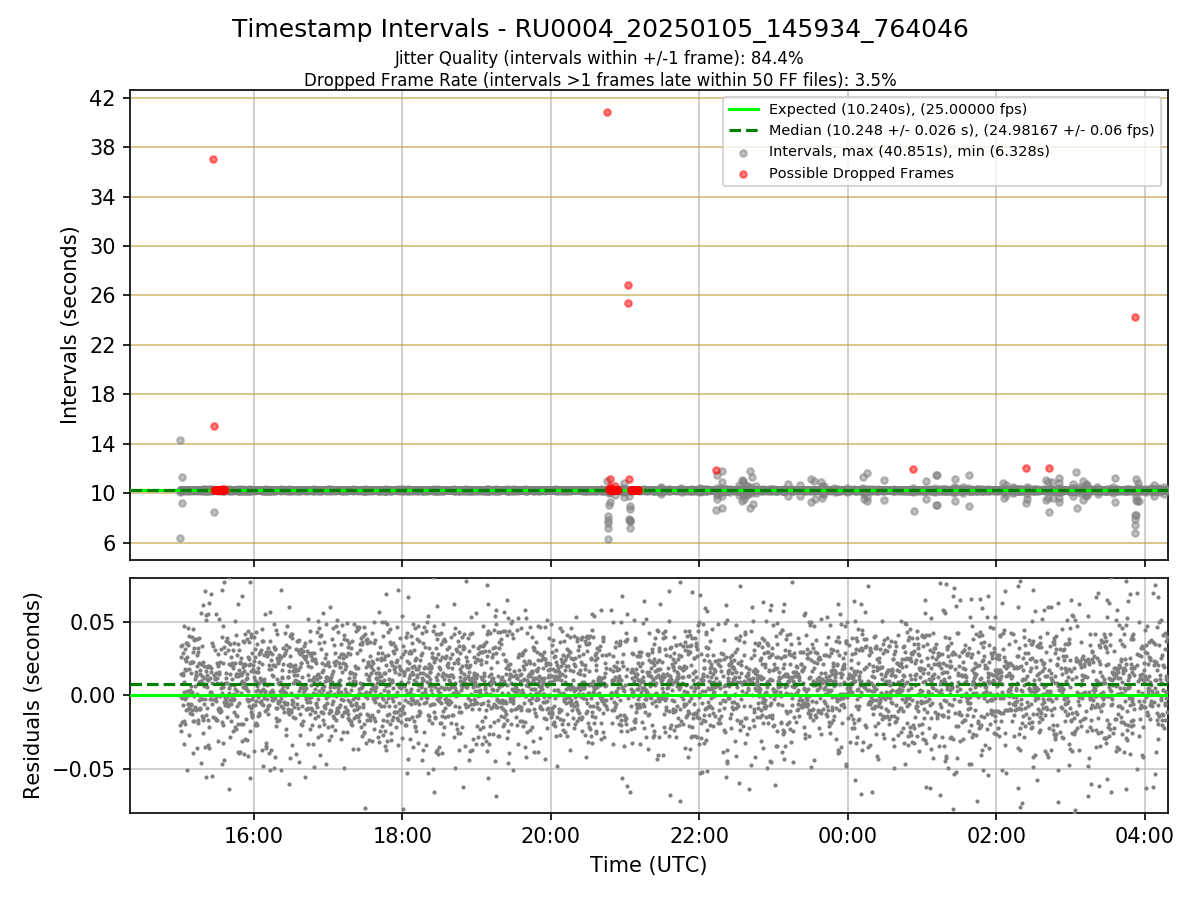This screenshot has height=900, width=1200.
Task: Click the '16:00' x-axis tick label
Action: point(253,834)
